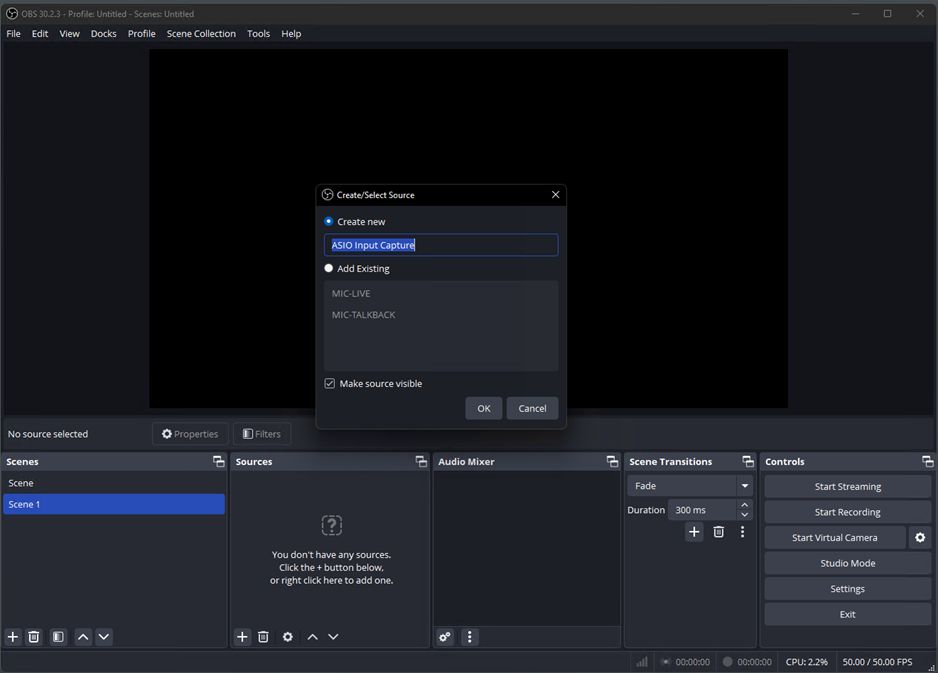Screen dimensions: 938x673
Task: Click the remove scene trash icon
Action: coord(34,637)
